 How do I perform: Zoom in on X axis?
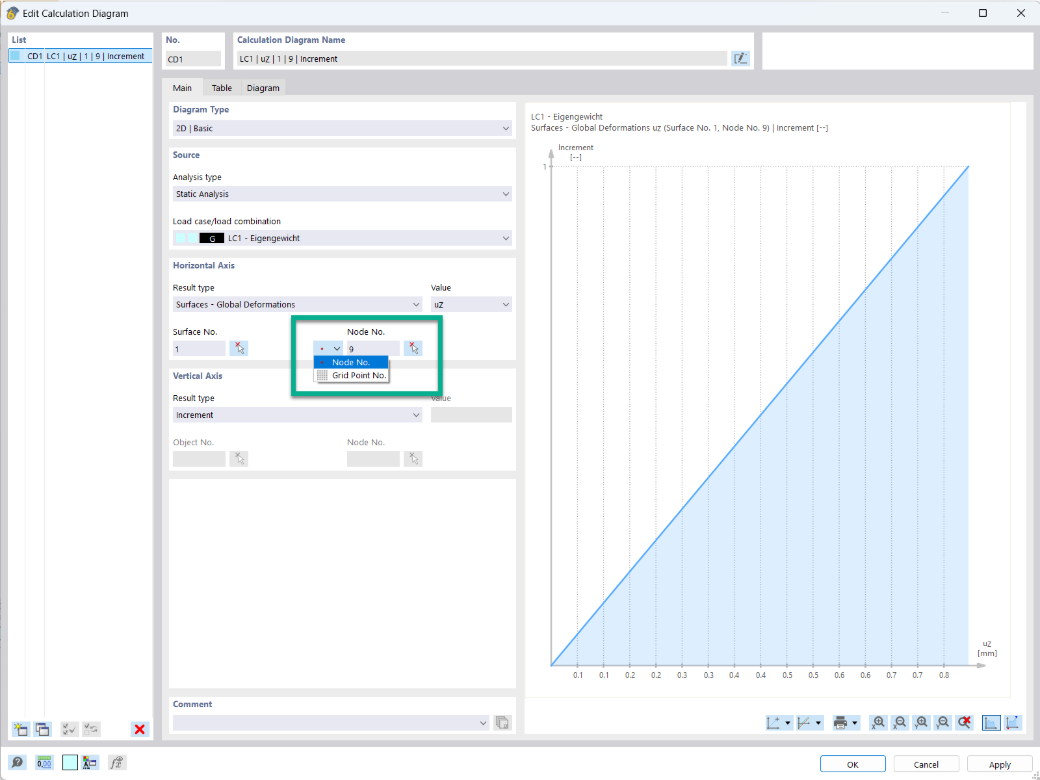[x=878, y=723]
